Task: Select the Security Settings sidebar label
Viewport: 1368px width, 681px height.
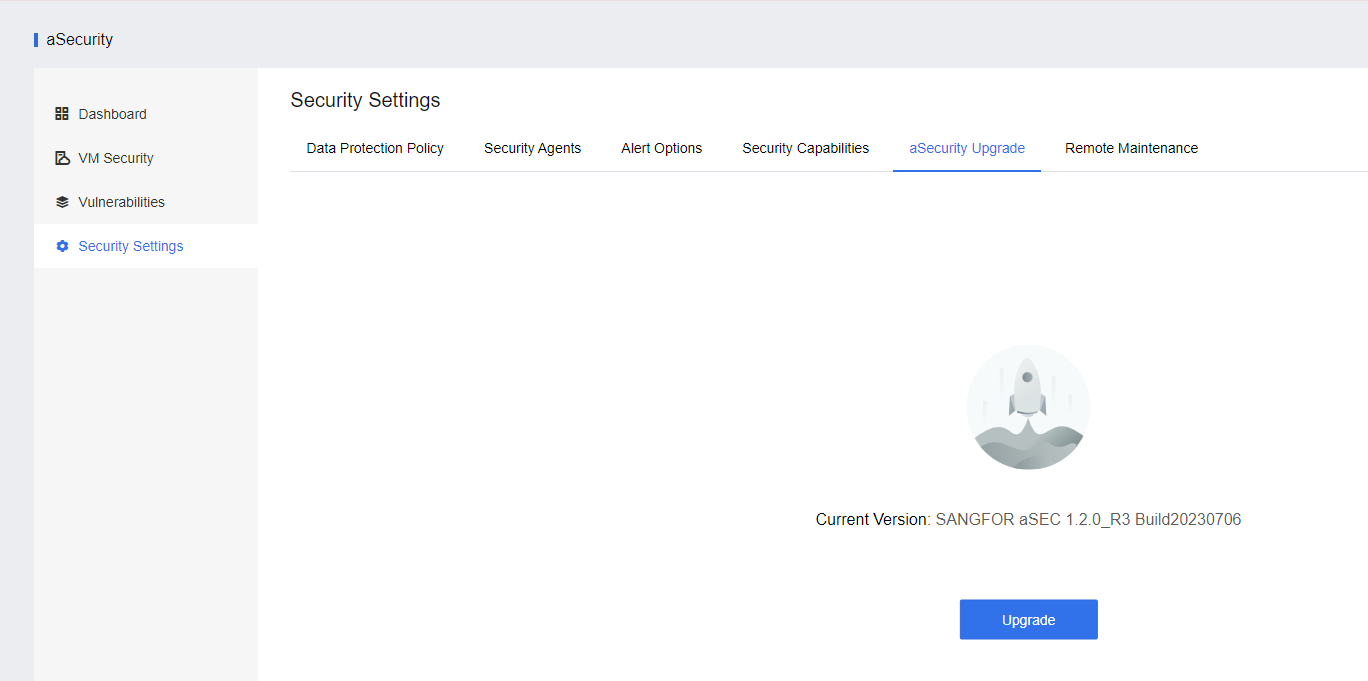Action: click(x=131, y=246)
